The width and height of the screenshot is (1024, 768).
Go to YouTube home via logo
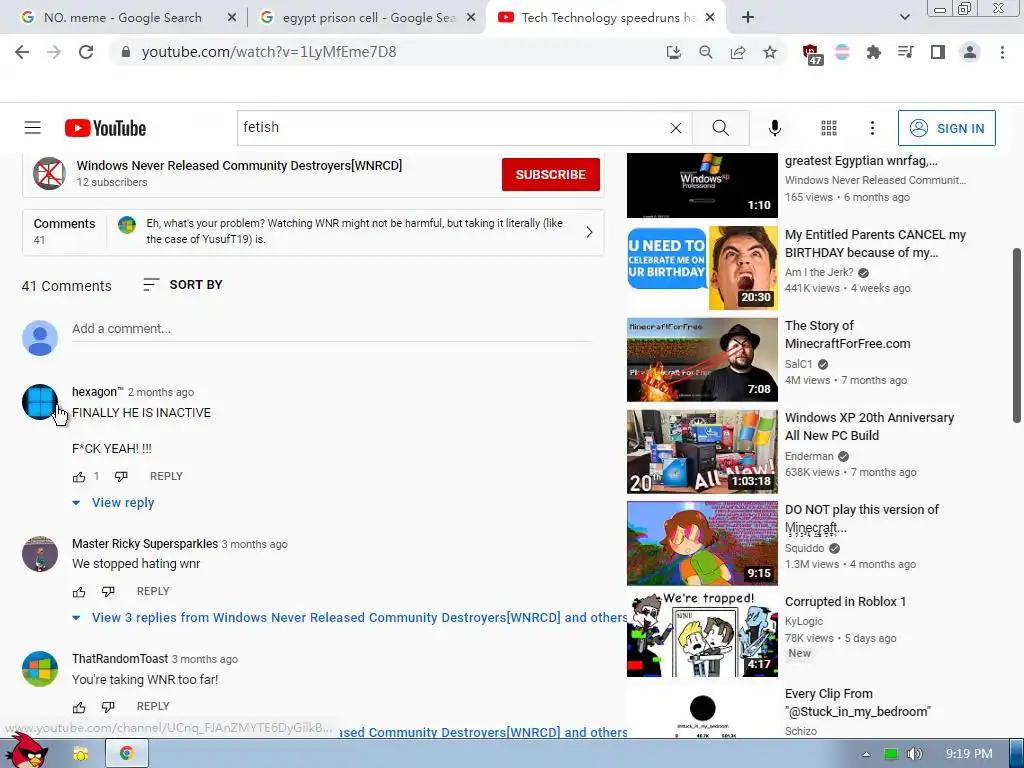click(x=105, y=128)
